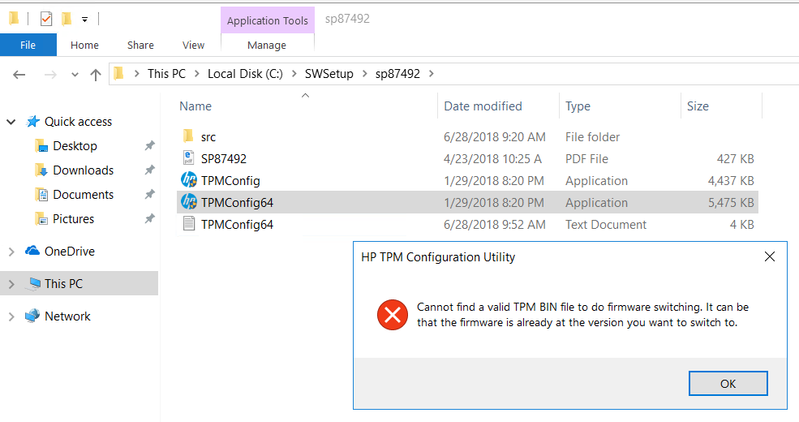Navigate to Local Disk (C:) breadcrumb
Viewport: 799px width, 422px height.
pyautogui.click(x=245, y=74)
